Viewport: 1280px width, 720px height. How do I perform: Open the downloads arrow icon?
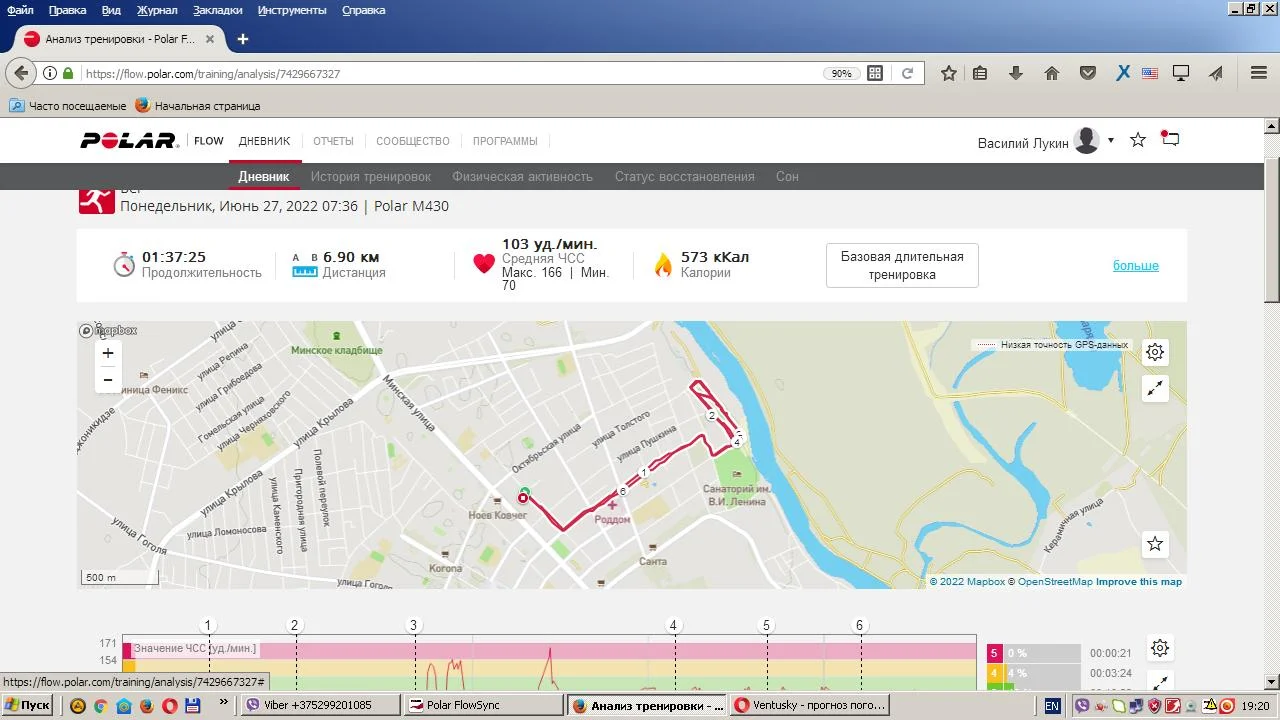pos(1016,73)
